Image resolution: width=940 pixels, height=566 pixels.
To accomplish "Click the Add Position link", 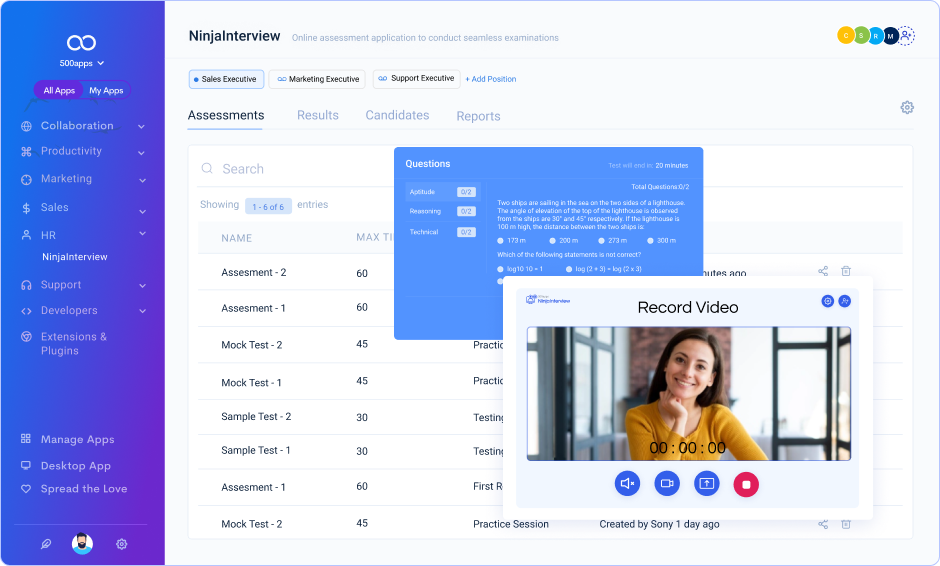I will [491, 79].
